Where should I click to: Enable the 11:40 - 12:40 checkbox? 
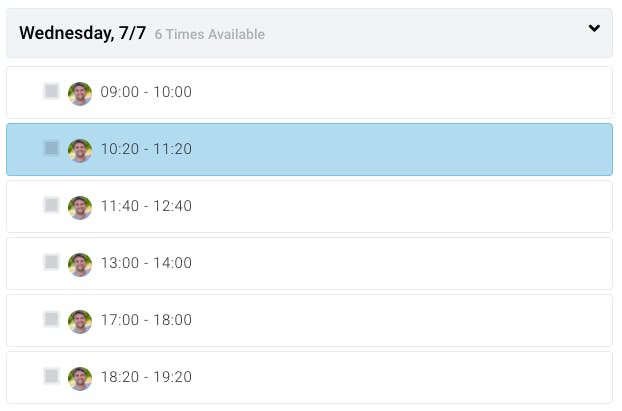tap(51, 205)
